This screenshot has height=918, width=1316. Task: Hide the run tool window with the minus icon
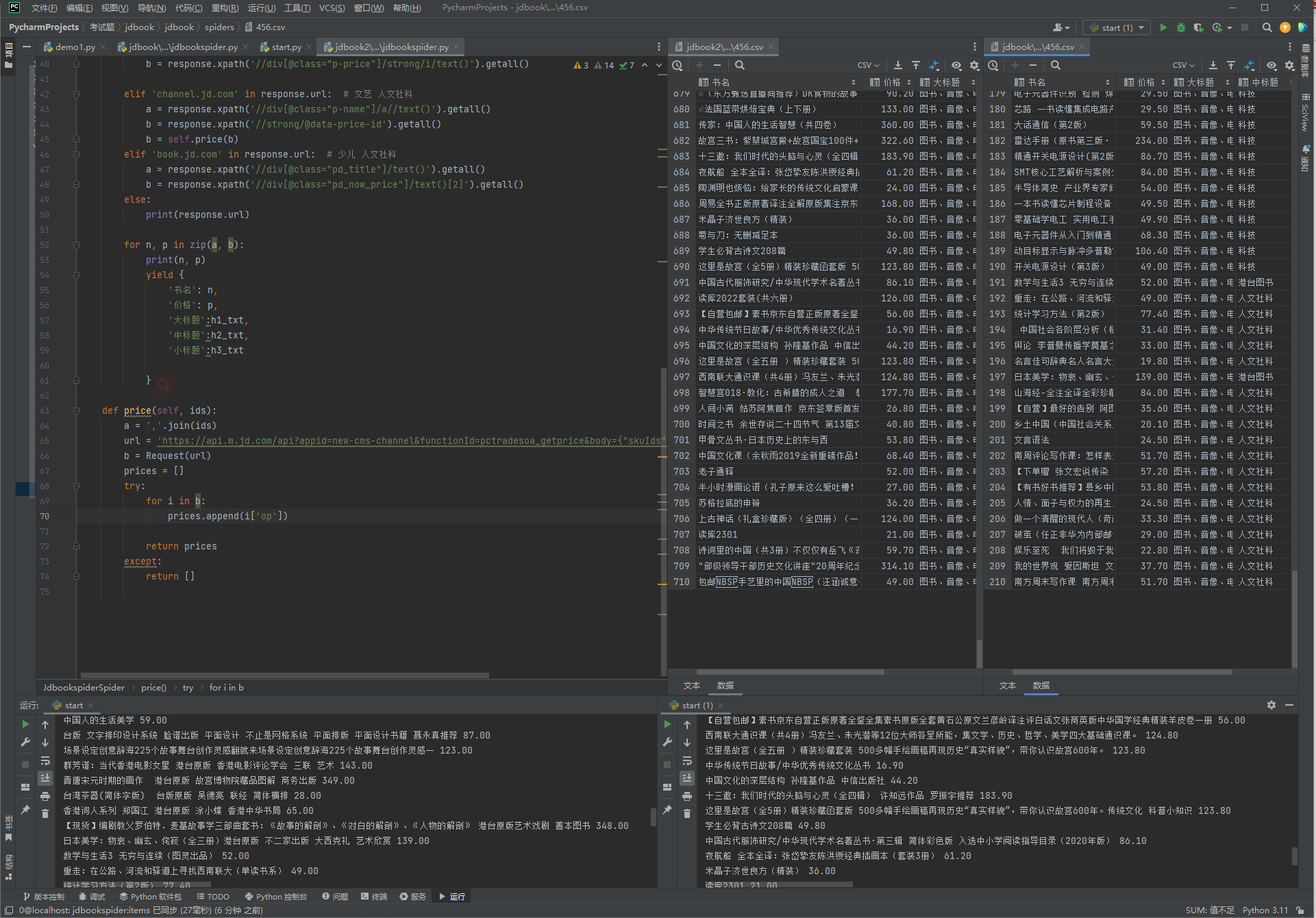pos(1289,705)
